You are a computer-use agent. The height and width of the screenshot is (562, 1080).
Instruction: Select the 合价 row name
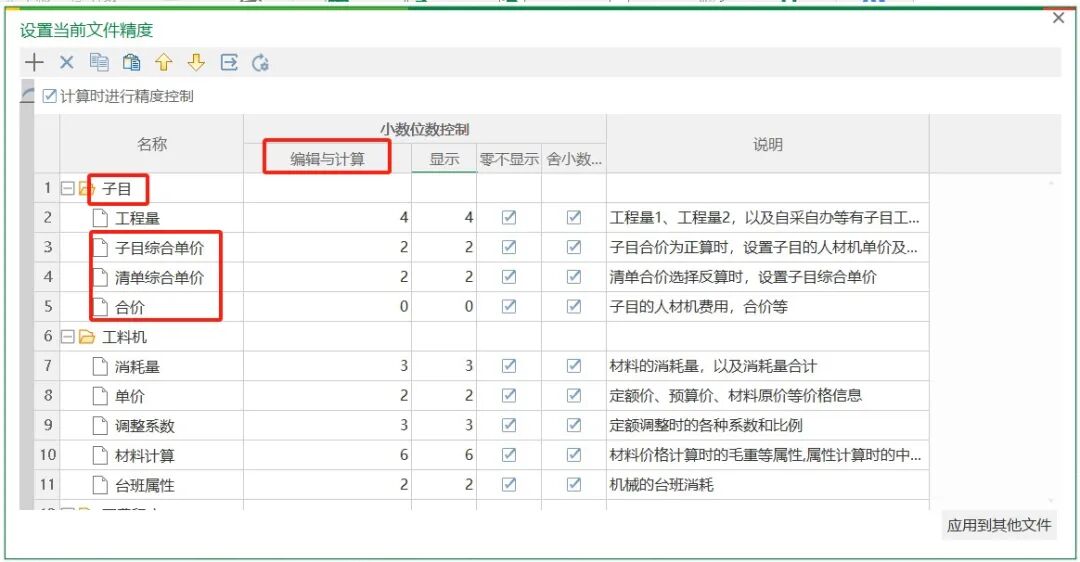129,307
